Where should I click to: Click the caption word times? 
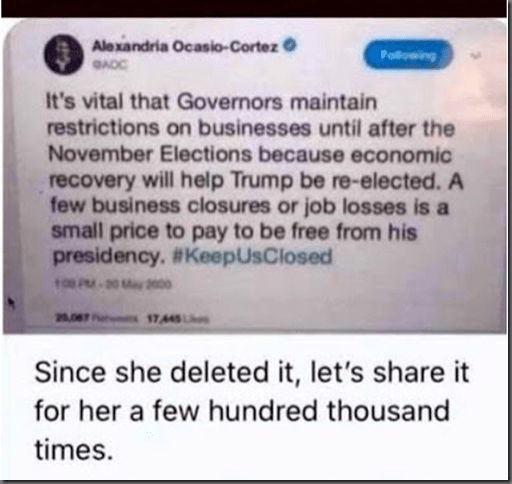coord(74,450)
